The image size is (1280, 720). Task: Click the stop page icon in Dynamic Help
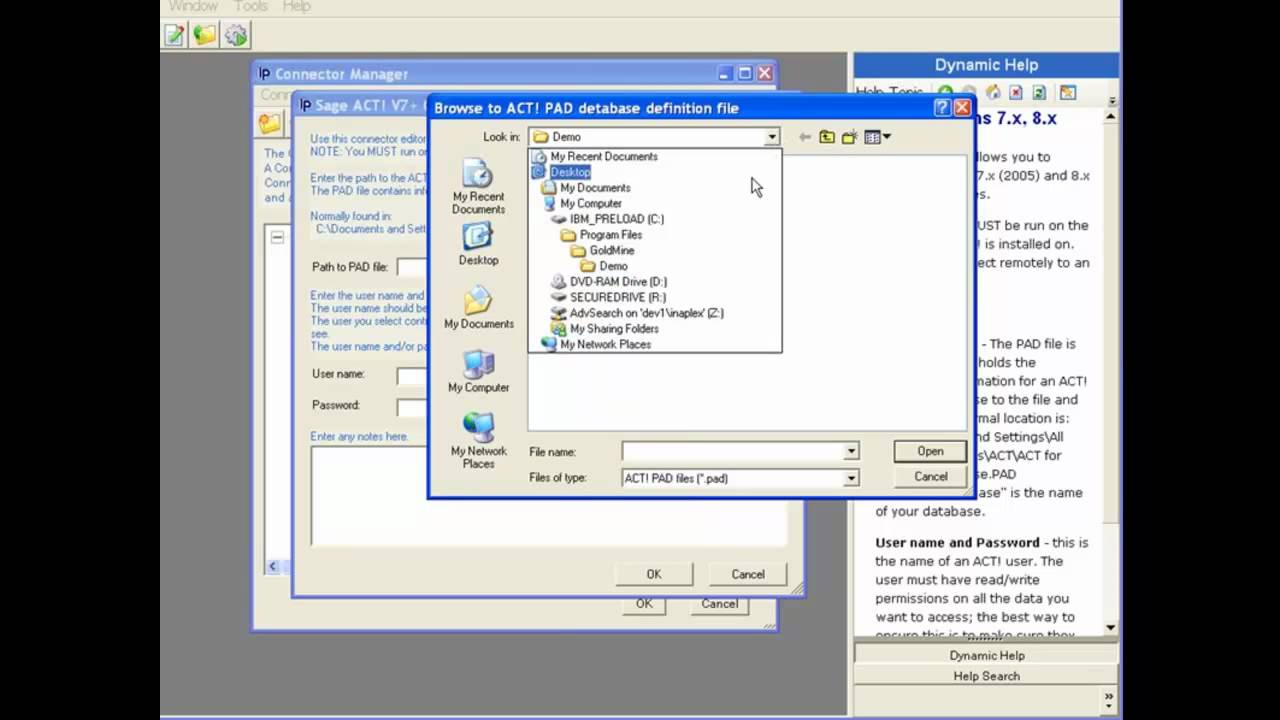(x=1016, y=92)
